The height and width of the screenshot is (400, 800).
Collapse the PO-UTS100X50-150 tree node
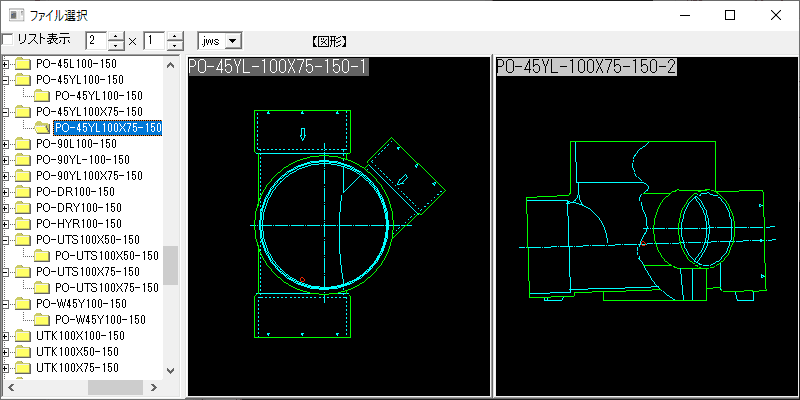(6, 240)
